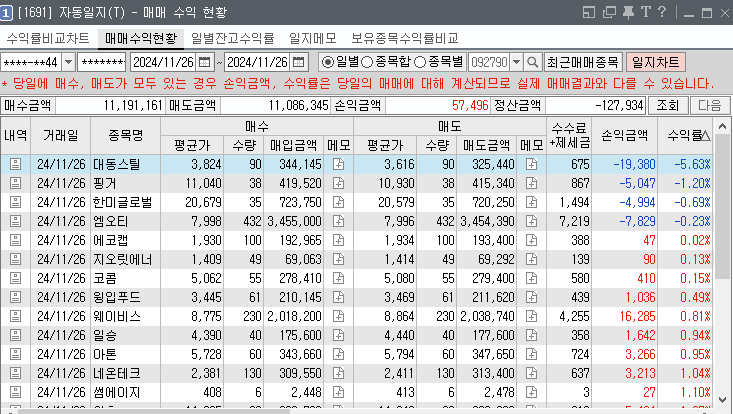This screenshot has height=414, width=733.
Task: Click profit value 16,285
Action: tap(637, 316)
